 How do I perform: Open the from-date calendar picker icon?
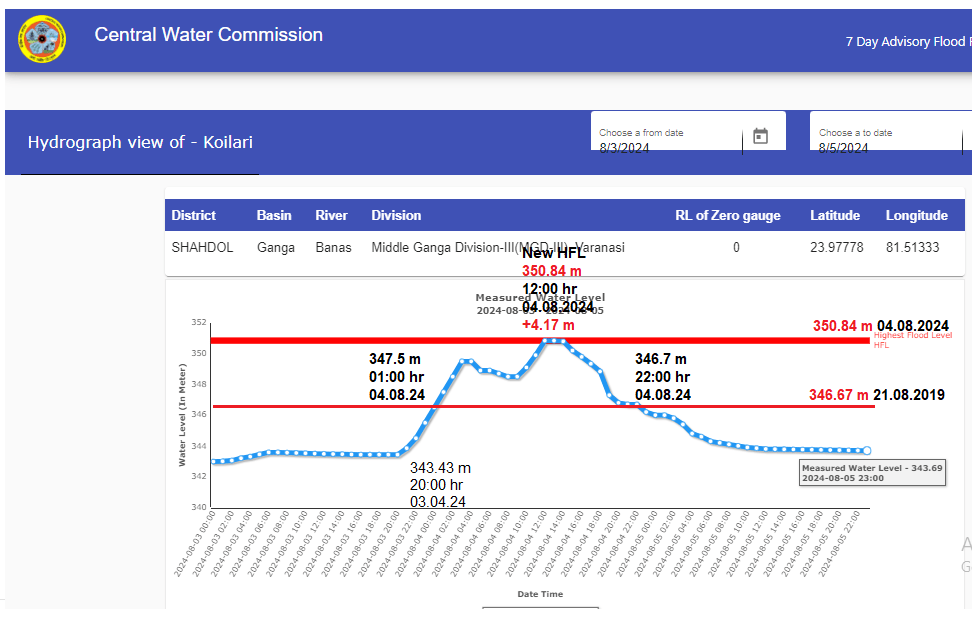(760, 136)
